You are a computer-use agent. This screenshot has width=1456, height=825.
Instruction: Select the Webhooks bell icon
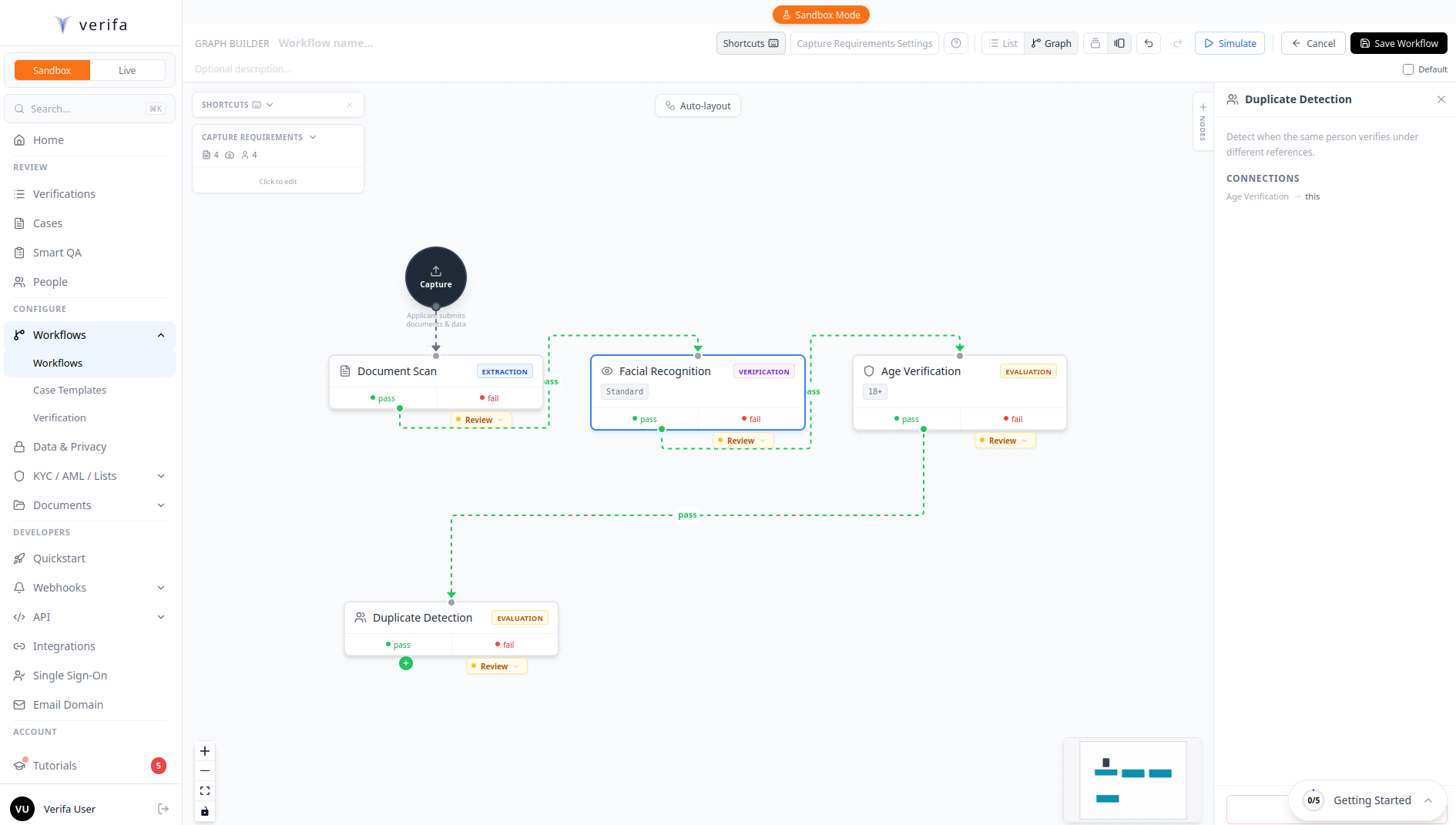pos(18,587)
